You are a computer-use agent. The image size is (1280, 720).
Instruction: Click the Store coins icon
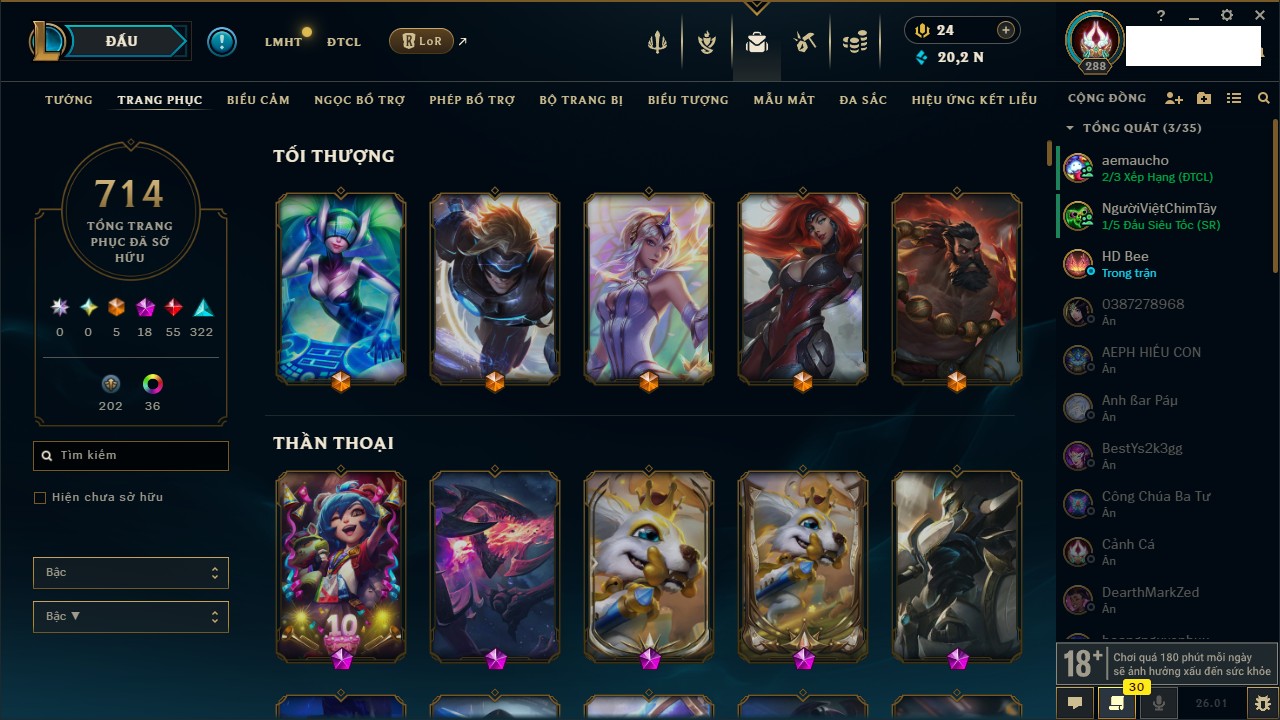[x=854, y=42]
